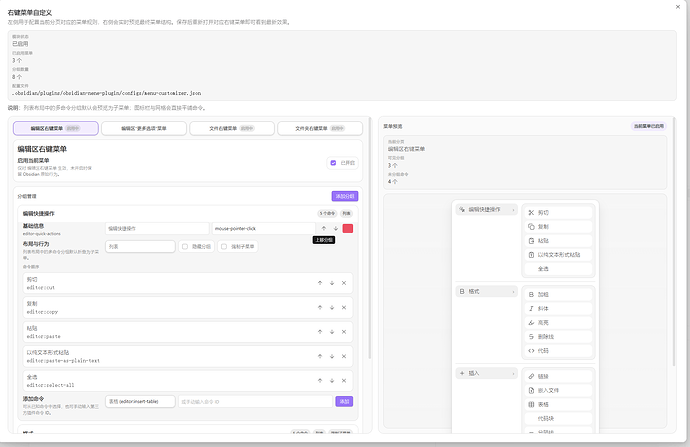
Task: Click the 5 个命令 badge
Action: click(x=327, y=213)
